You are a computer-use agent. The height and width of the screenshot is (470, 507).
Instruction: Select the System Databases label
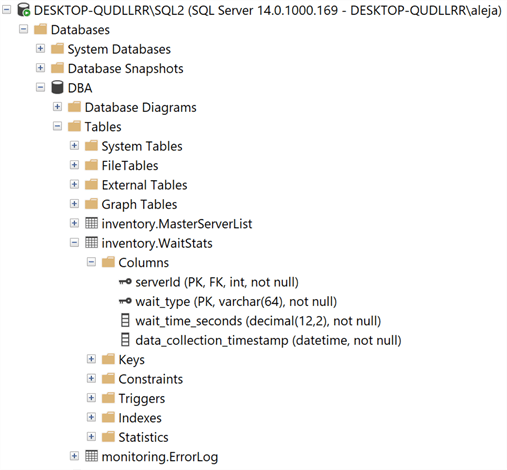coord(119,49)
